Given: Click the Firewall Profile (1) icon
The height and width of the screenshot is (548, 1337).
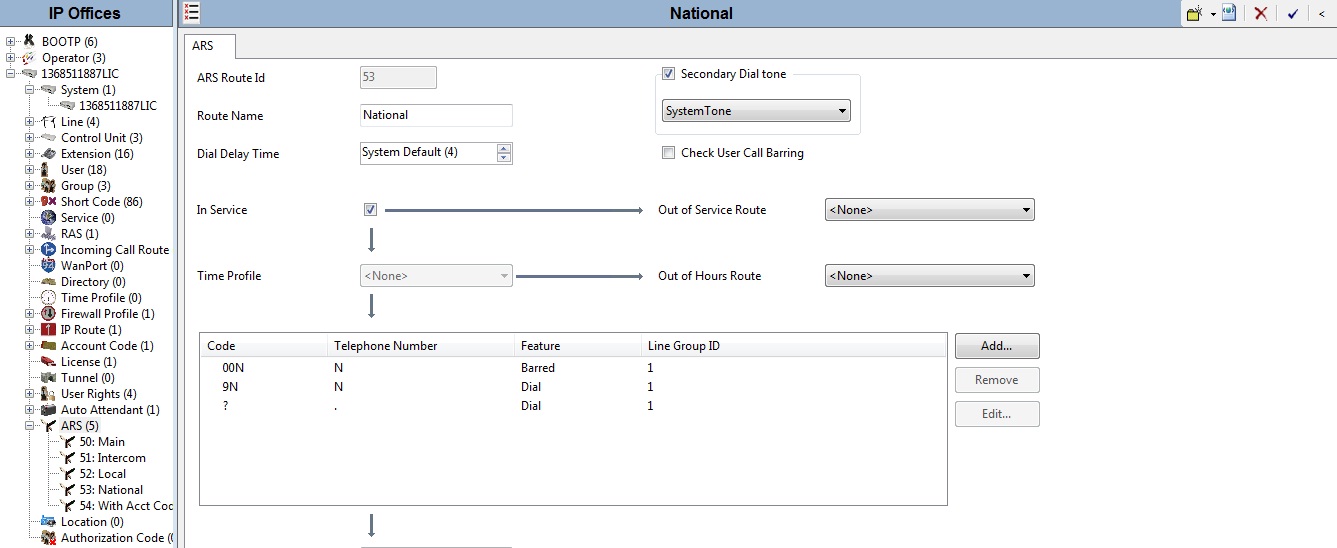Looking at the screenshot, I should (48, 314).
